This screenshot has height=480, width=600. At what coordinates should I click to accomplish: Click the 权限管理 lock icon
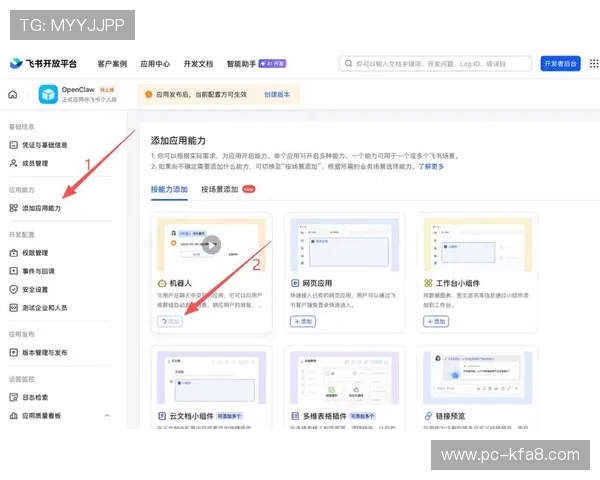(13, 253)
